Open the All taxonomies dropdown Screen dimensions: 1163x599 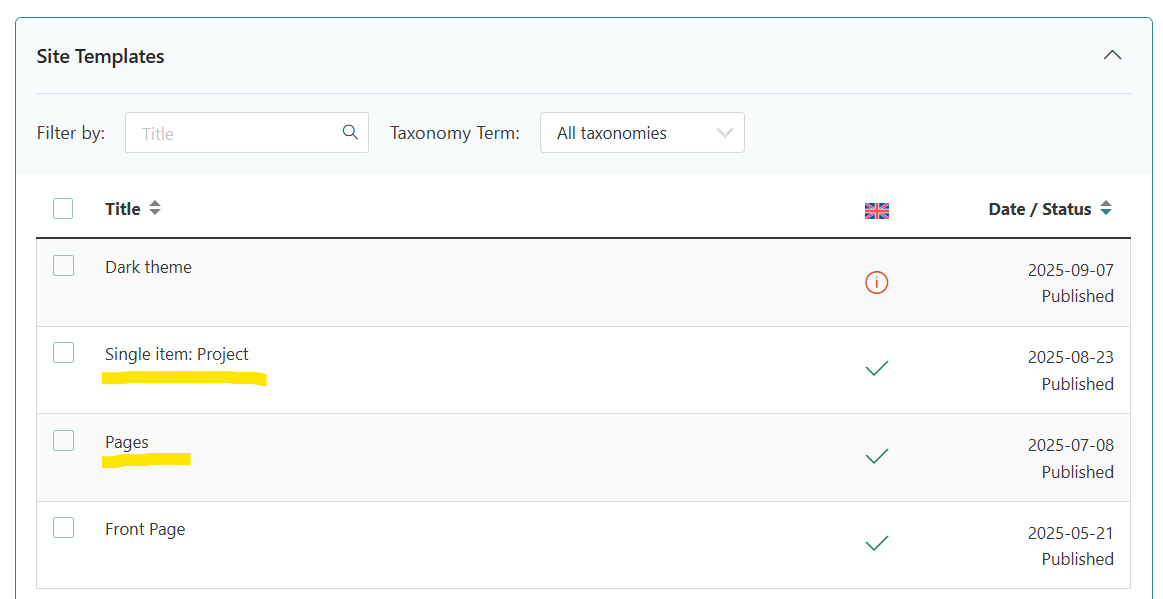tap(642, 133)
